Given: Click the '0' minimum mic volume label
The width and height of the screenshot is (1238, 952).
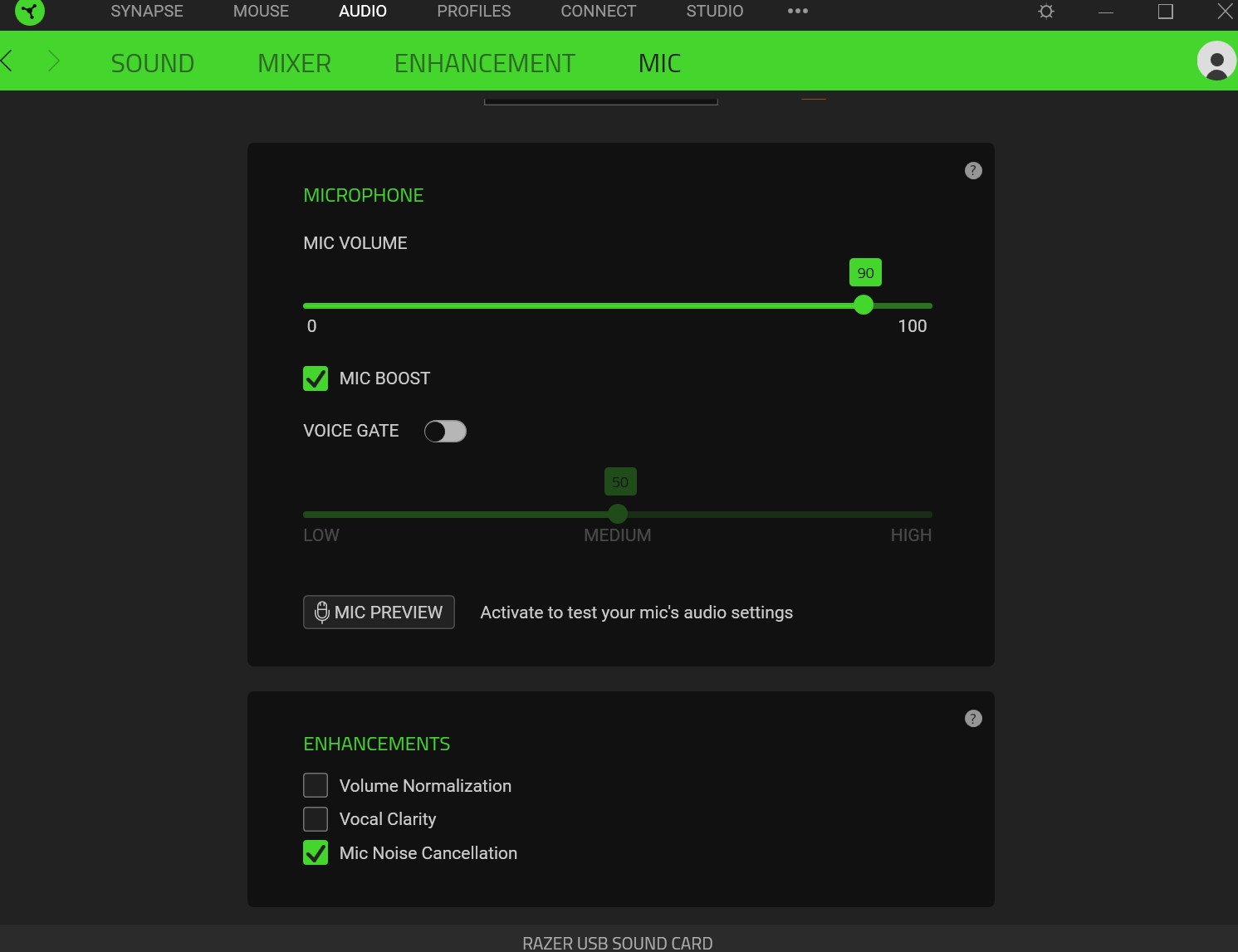Looking at the screenshot, I should click(312, 326).
